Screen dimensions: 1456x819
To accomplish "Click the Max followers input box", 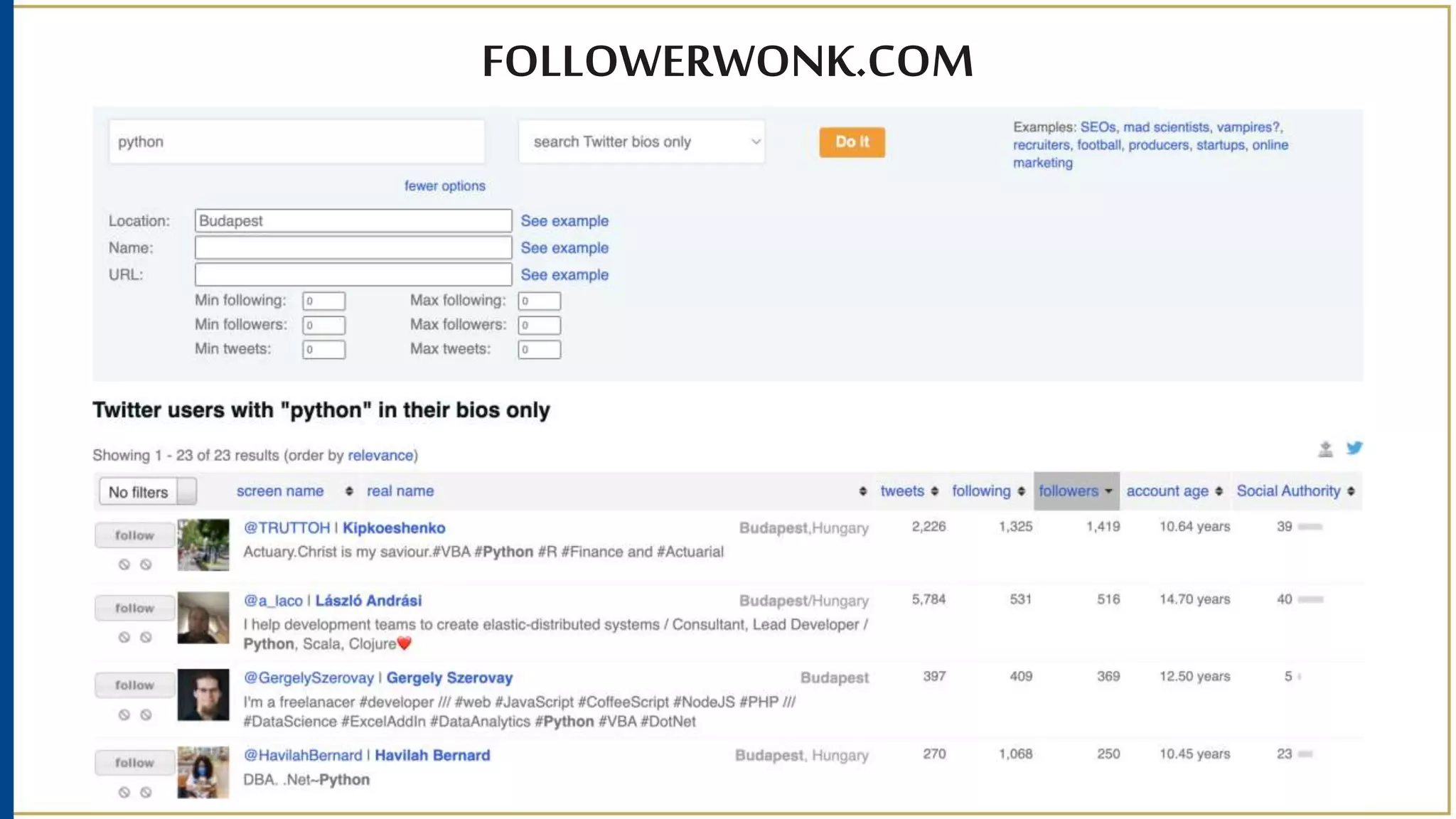I will pos(539,326).
